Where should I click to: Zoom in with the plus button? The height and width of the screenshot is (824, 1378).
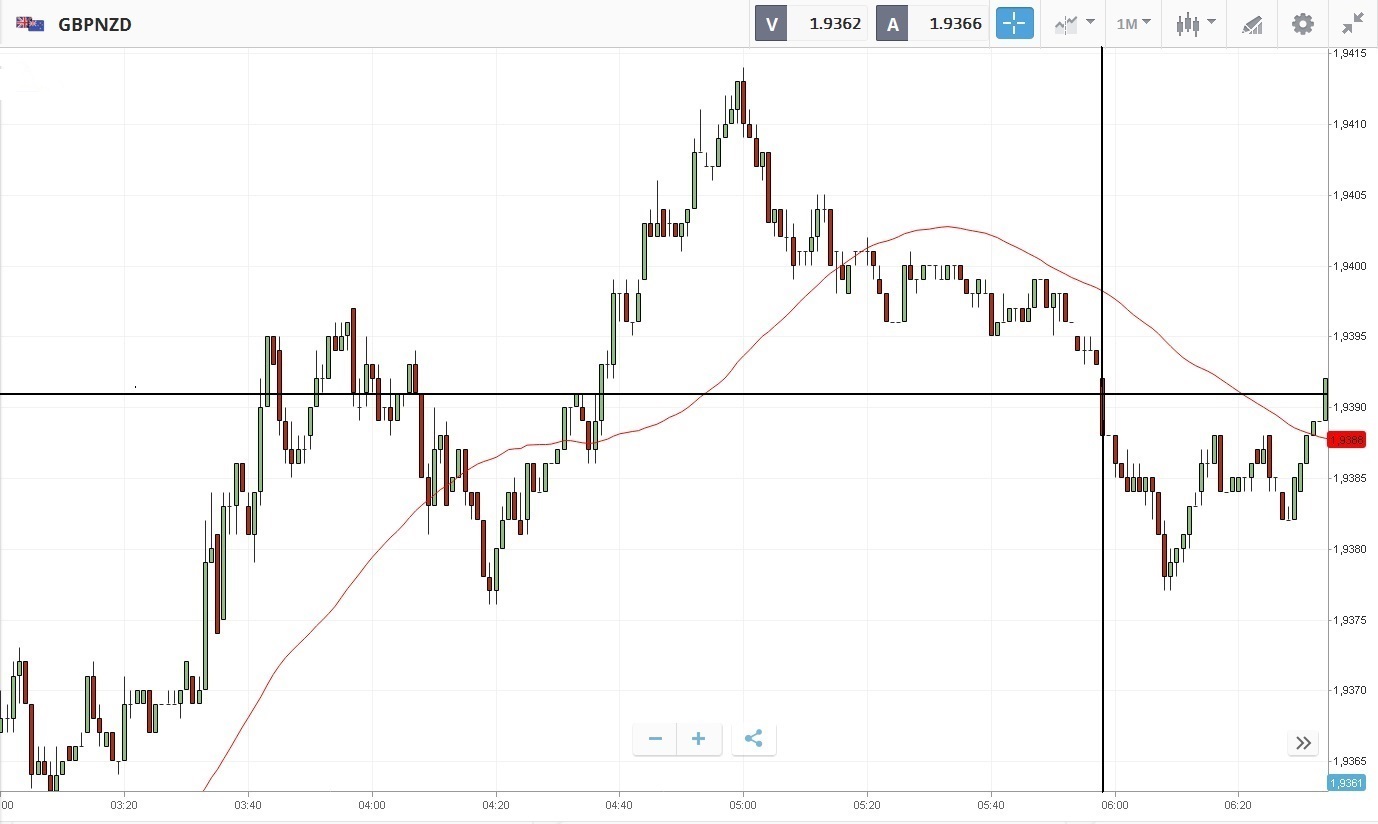pyautogui.click(x=699, y=739)
